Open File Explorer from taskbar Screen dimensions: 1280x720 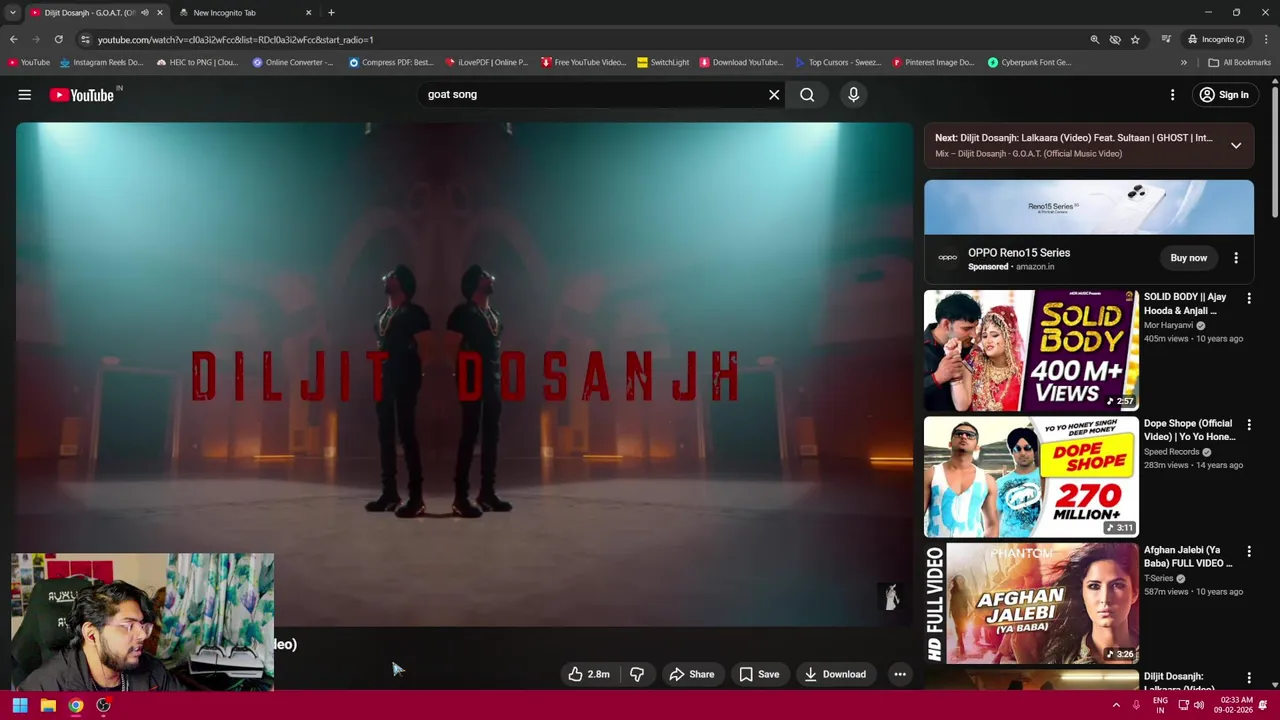click(x=48, y=705)
